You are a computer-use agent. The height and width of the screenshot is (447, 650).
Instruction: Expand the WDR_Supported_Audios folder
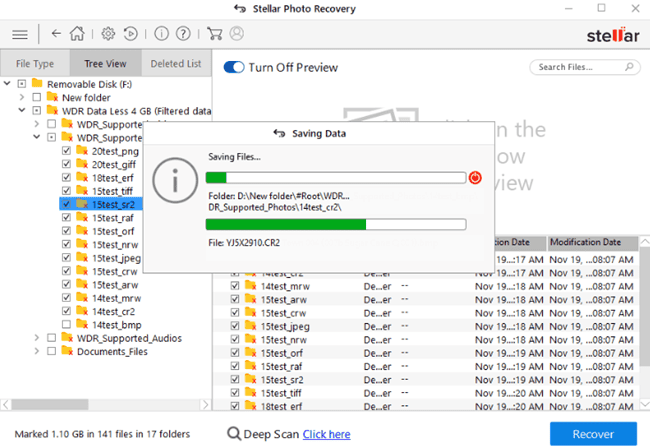click(x=37, y=338)
